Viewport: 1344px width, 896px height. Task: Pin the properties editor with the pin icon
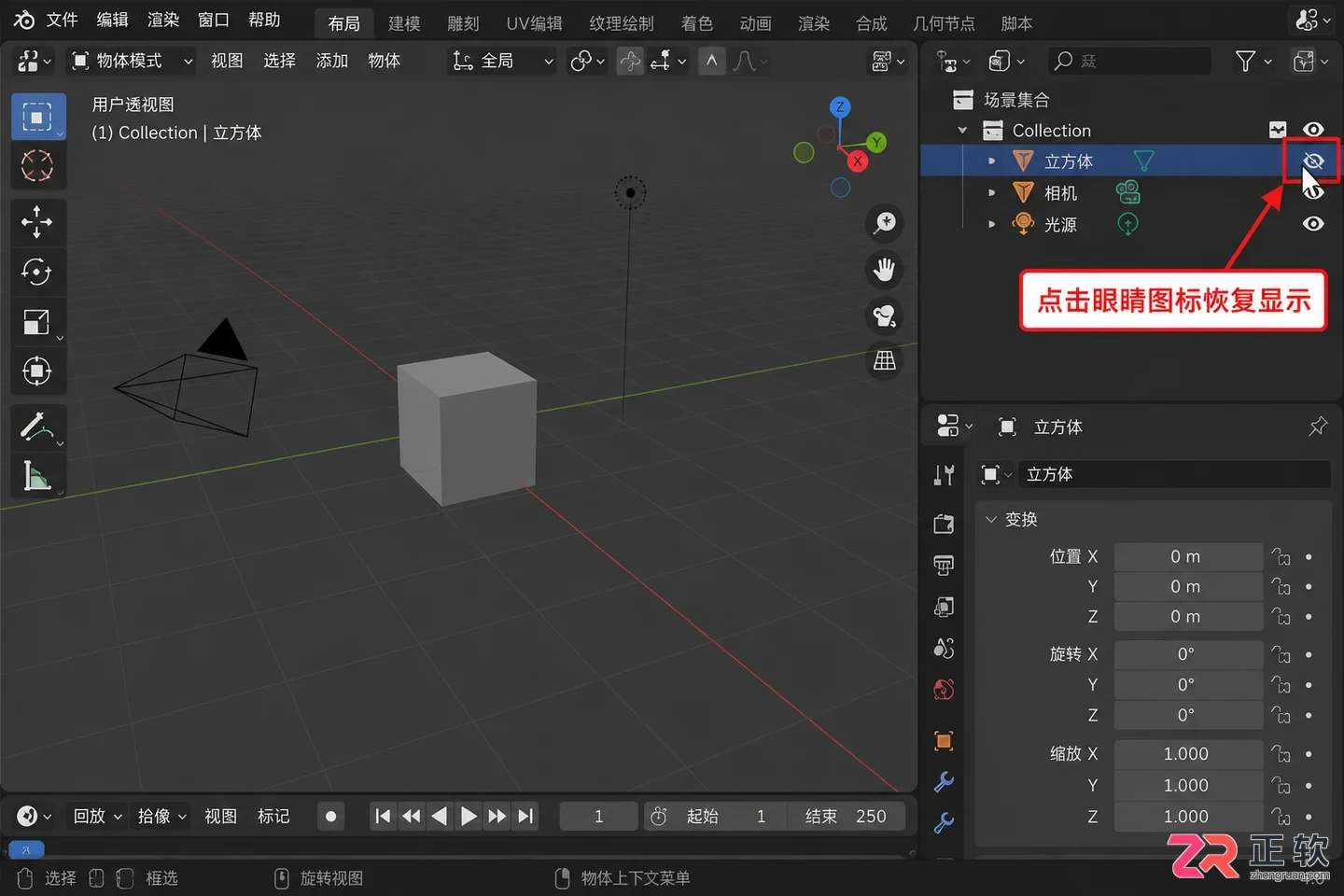[x=1317, y=427]
